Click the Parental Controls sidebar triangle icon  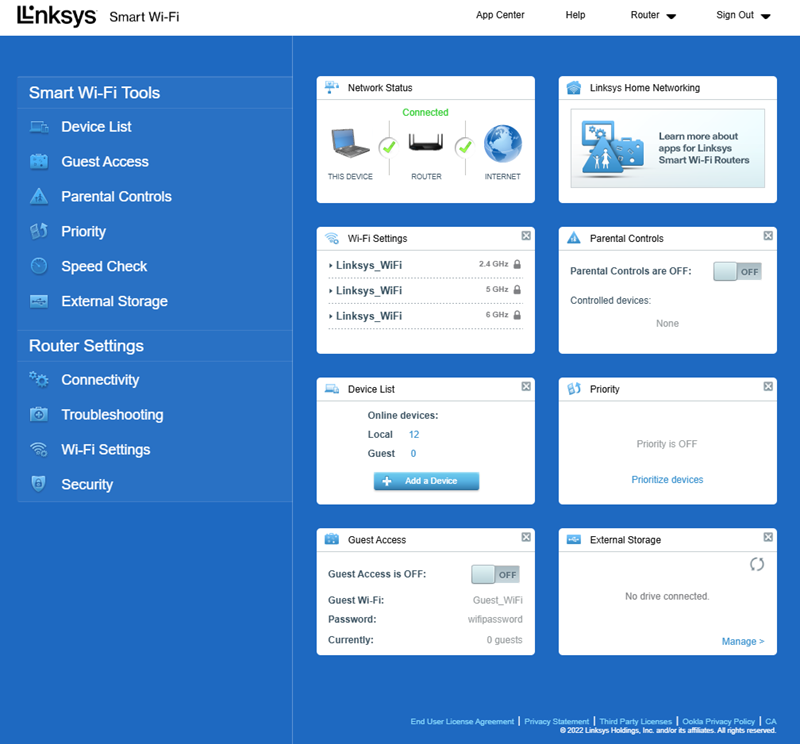39,196
